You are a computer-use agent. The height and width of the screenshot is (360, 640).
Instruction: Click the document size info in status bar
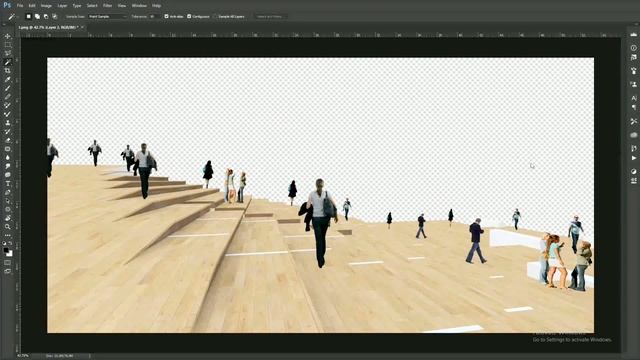(60, 356)
